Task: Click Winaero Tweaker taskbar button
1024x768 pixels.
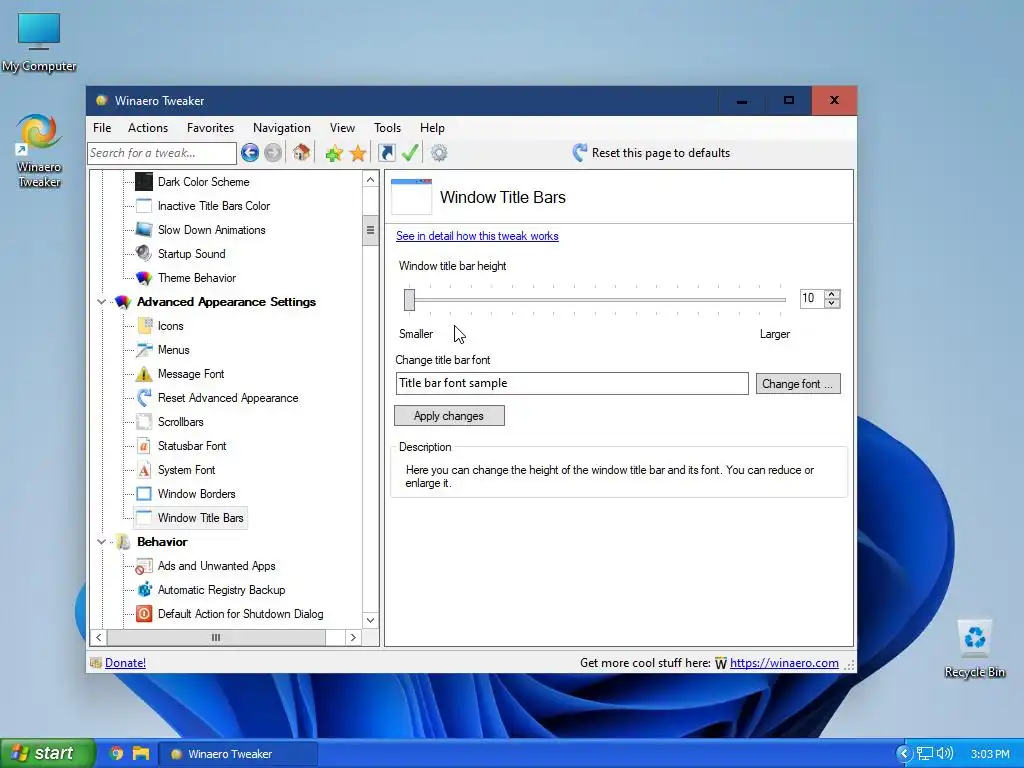Action: [238, 754]
